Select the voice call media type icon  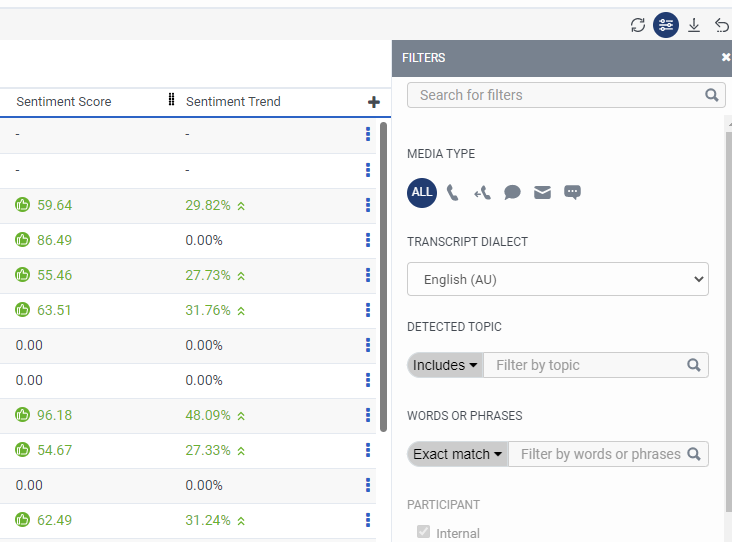[x=452, y=192]
